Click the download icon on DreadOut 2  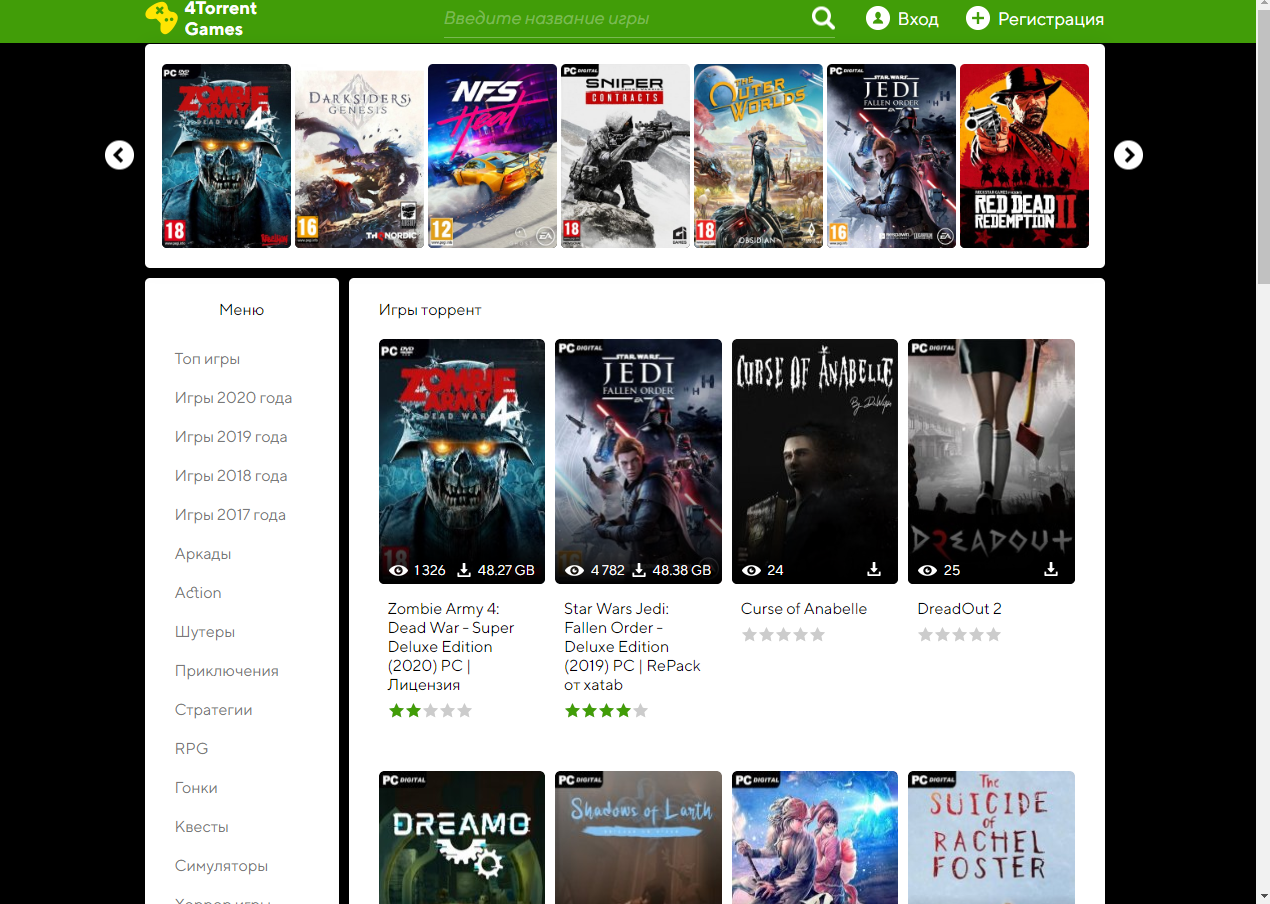tap(1051, 570)
